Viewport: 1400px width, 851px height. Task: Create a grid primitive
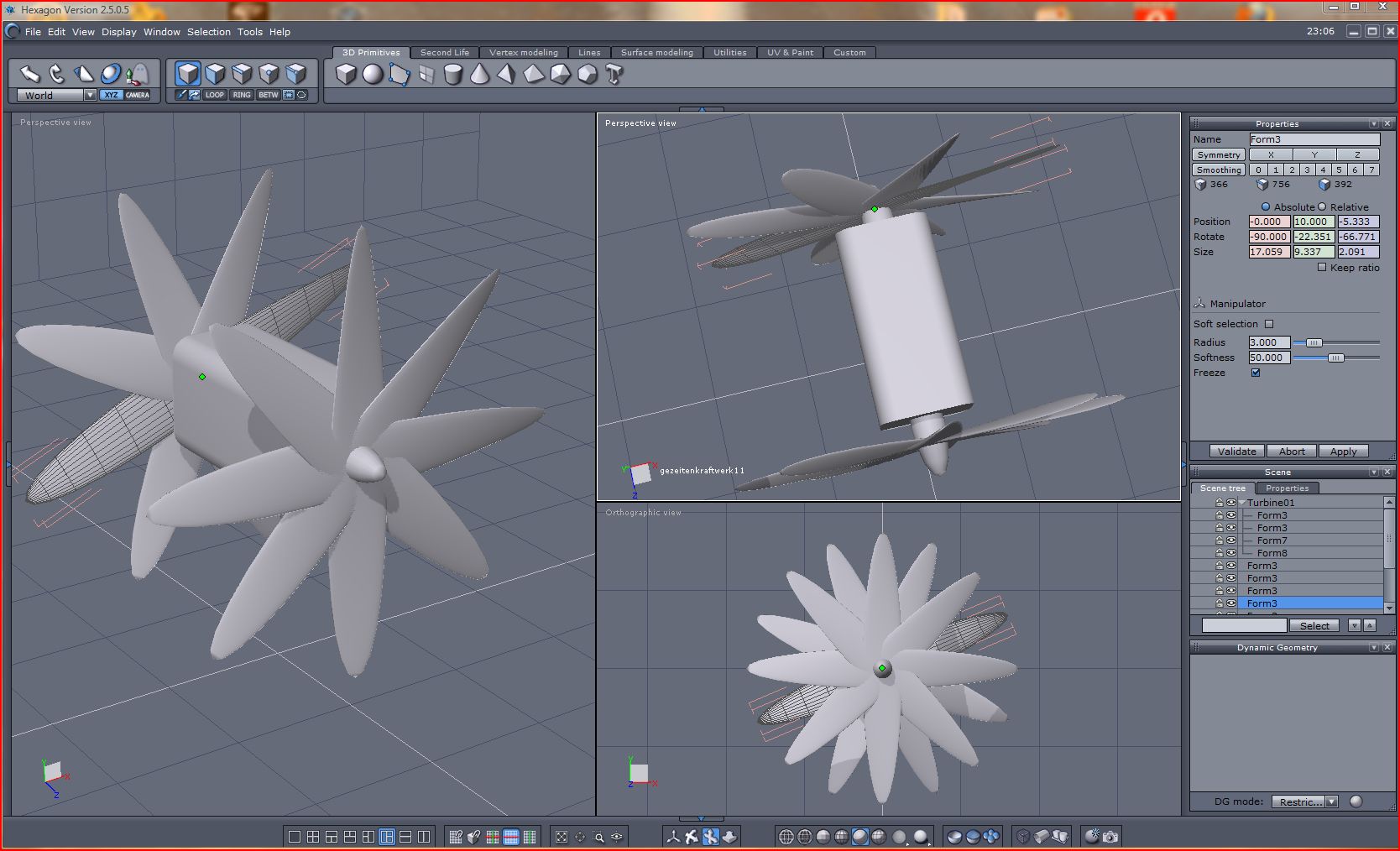pyautogui.click(x=426, y=75)
